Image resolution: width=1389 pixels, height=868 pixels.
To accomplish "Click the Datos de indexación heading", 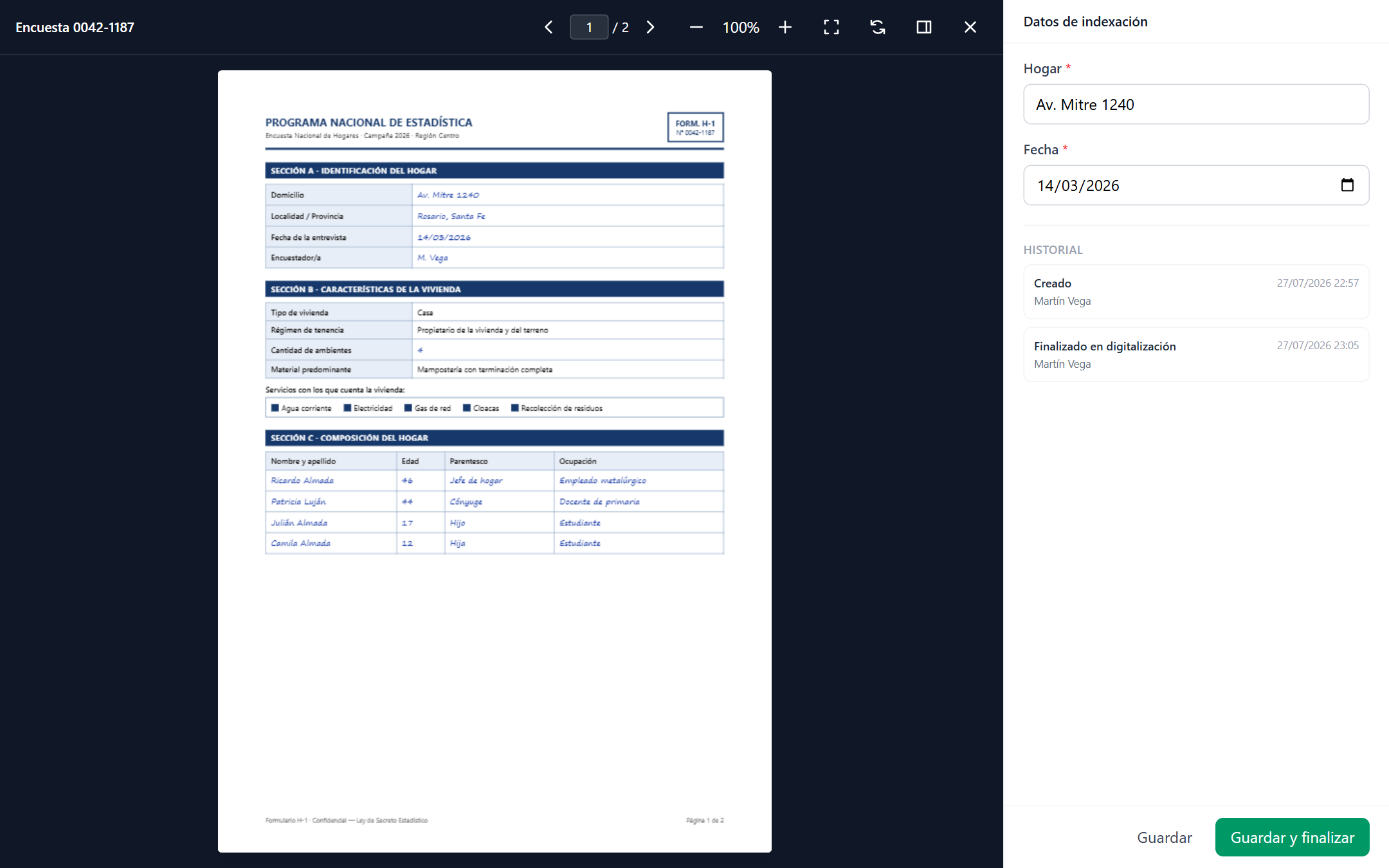I will 1085,21.
